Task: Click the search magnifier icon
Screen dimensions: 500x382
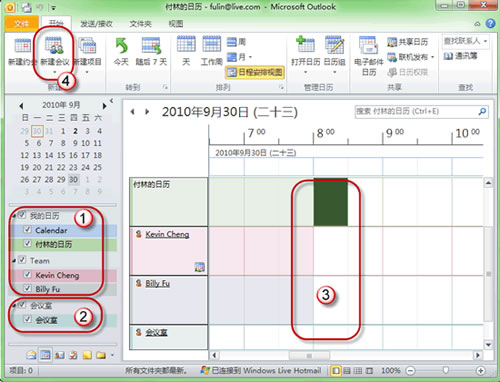Action: point(482,111)
